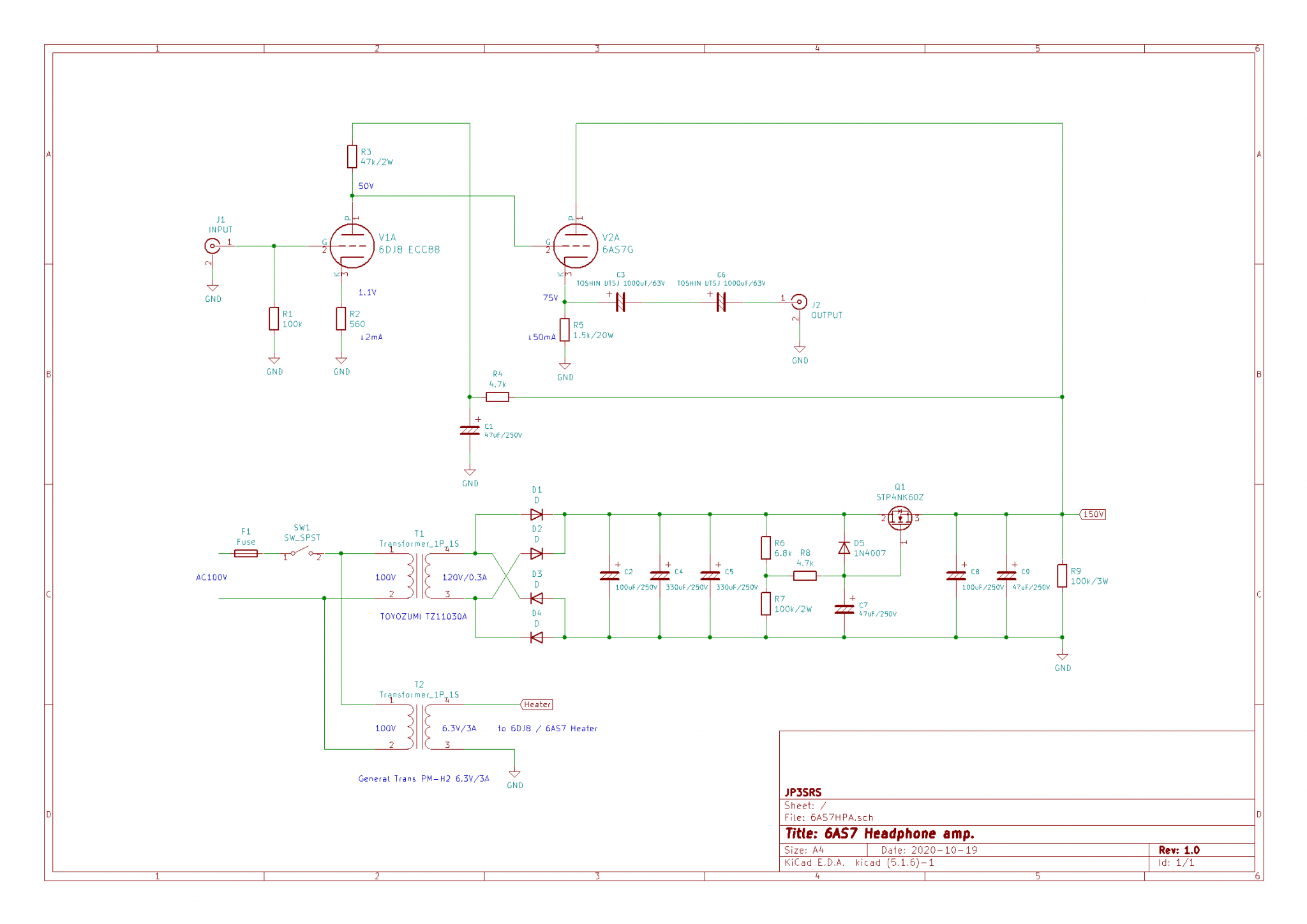Select the R9 100k/3W bleeder resistor
Viewport: 1307px width, 924px height.
click(x=1062, y=576)
